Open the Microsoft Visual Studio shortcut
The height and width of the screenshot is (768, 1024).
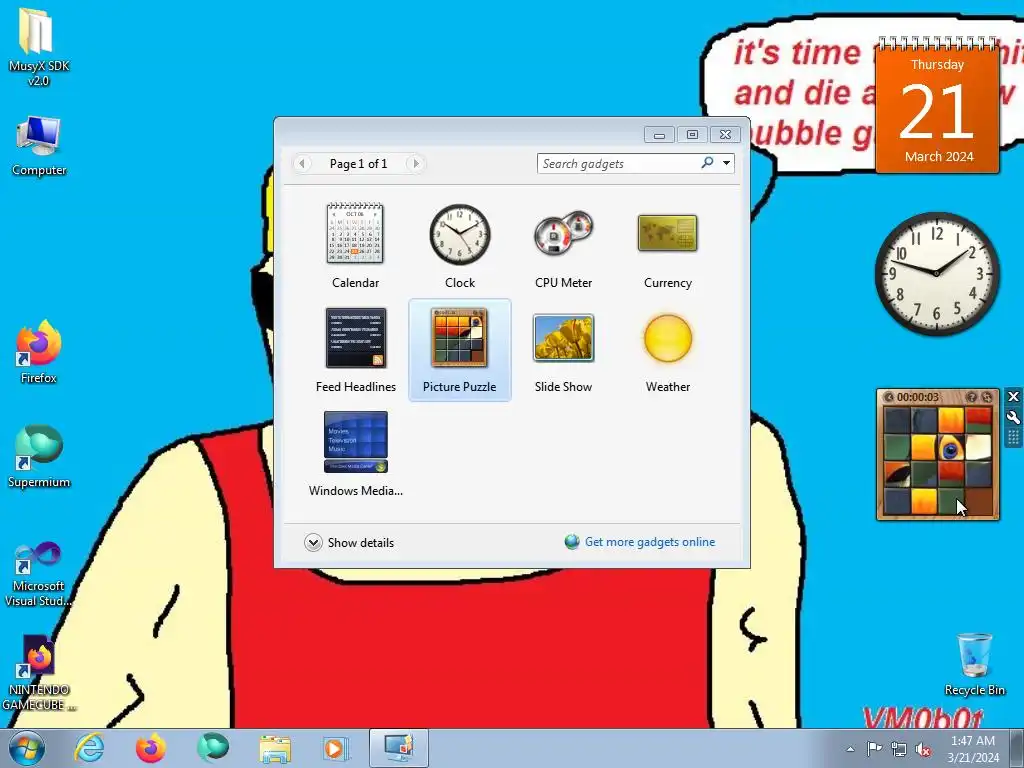tap(39, 575)
